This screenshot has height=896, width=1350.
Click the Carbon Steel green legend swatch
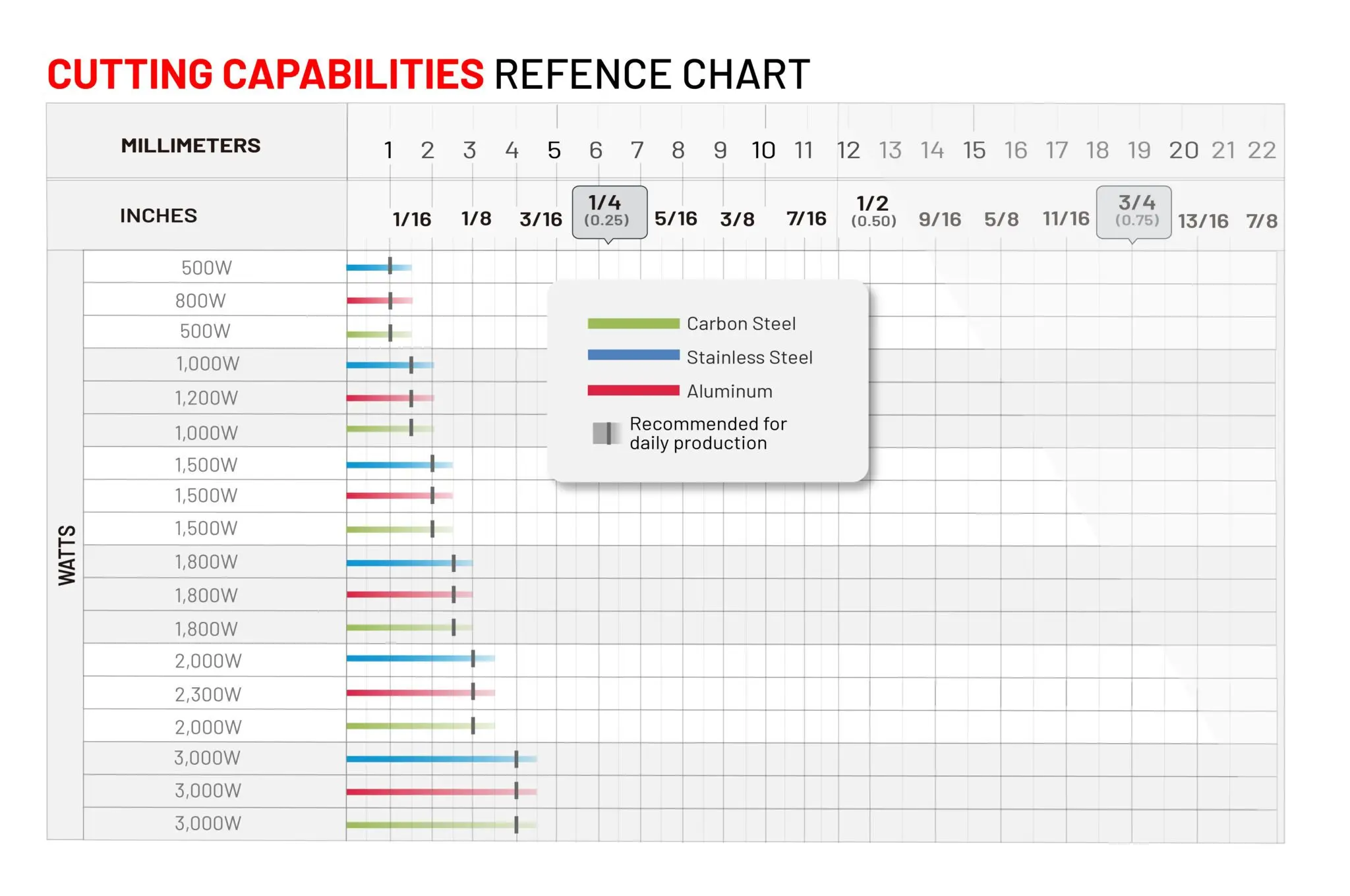click(x=633, y=323)
